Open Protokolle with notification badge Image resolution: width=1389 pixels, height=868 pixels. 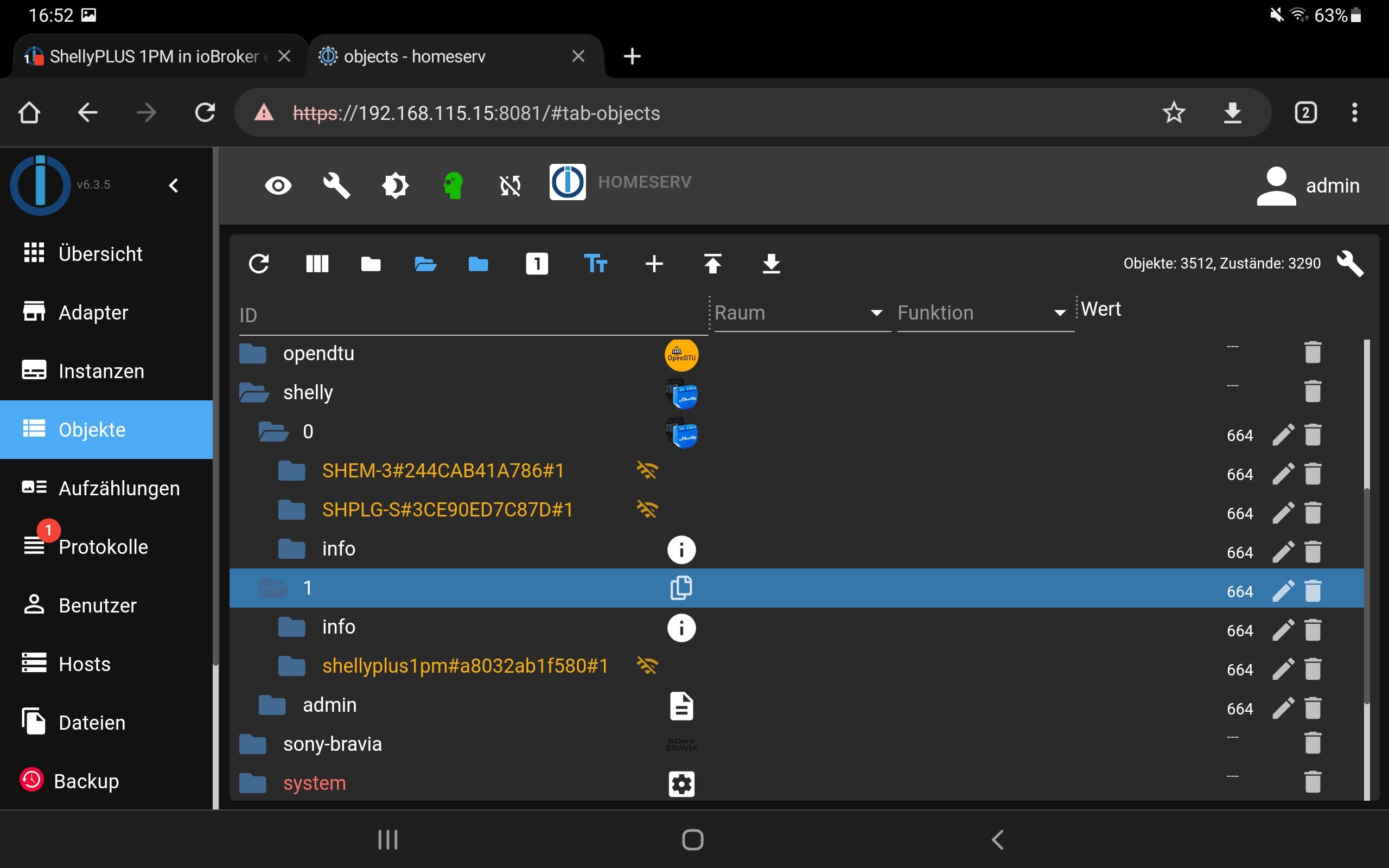tap(102, 546)
